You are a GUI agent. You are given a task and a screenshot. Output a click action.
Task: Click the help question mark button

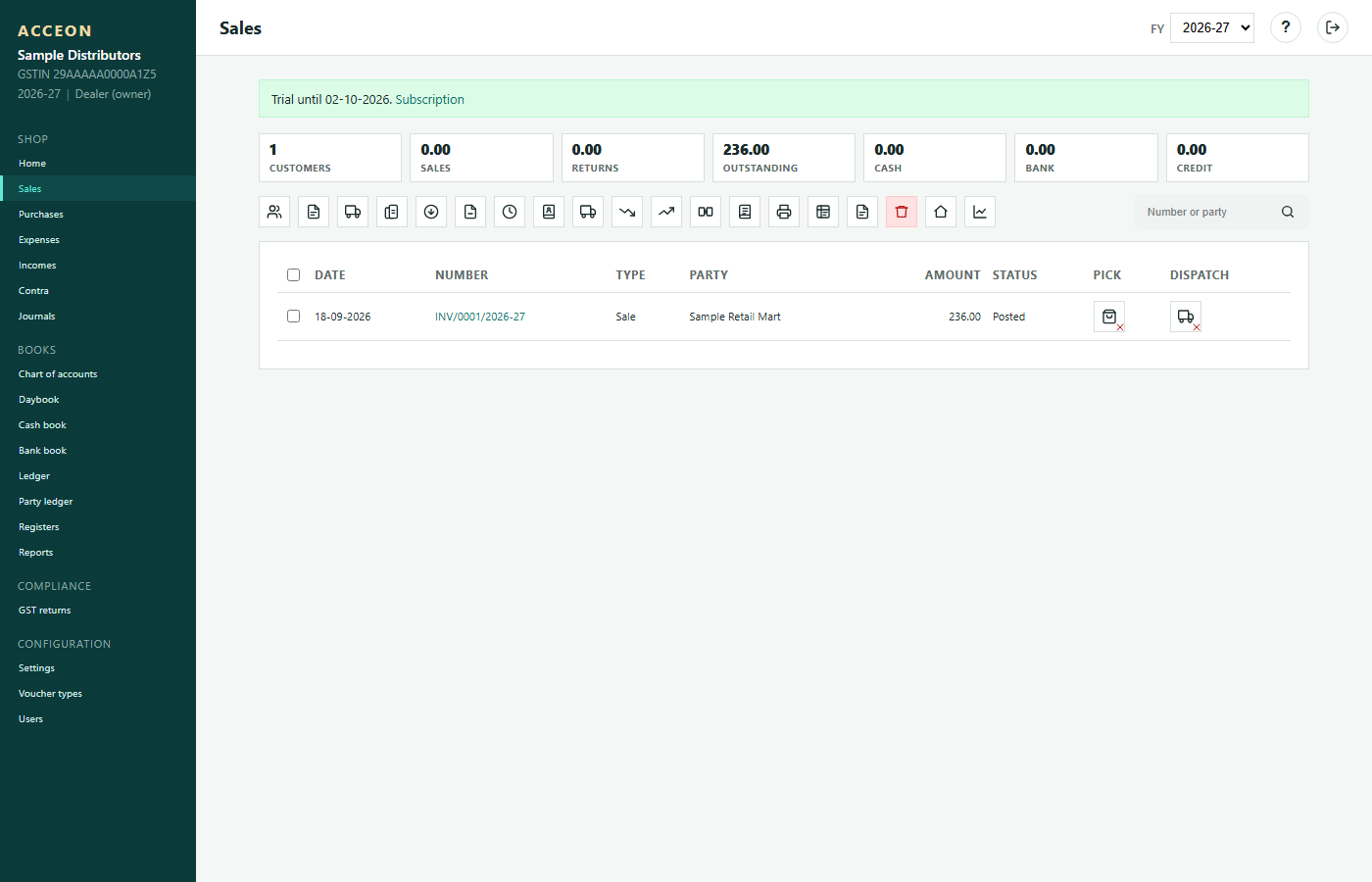(x=1286, y=27)
